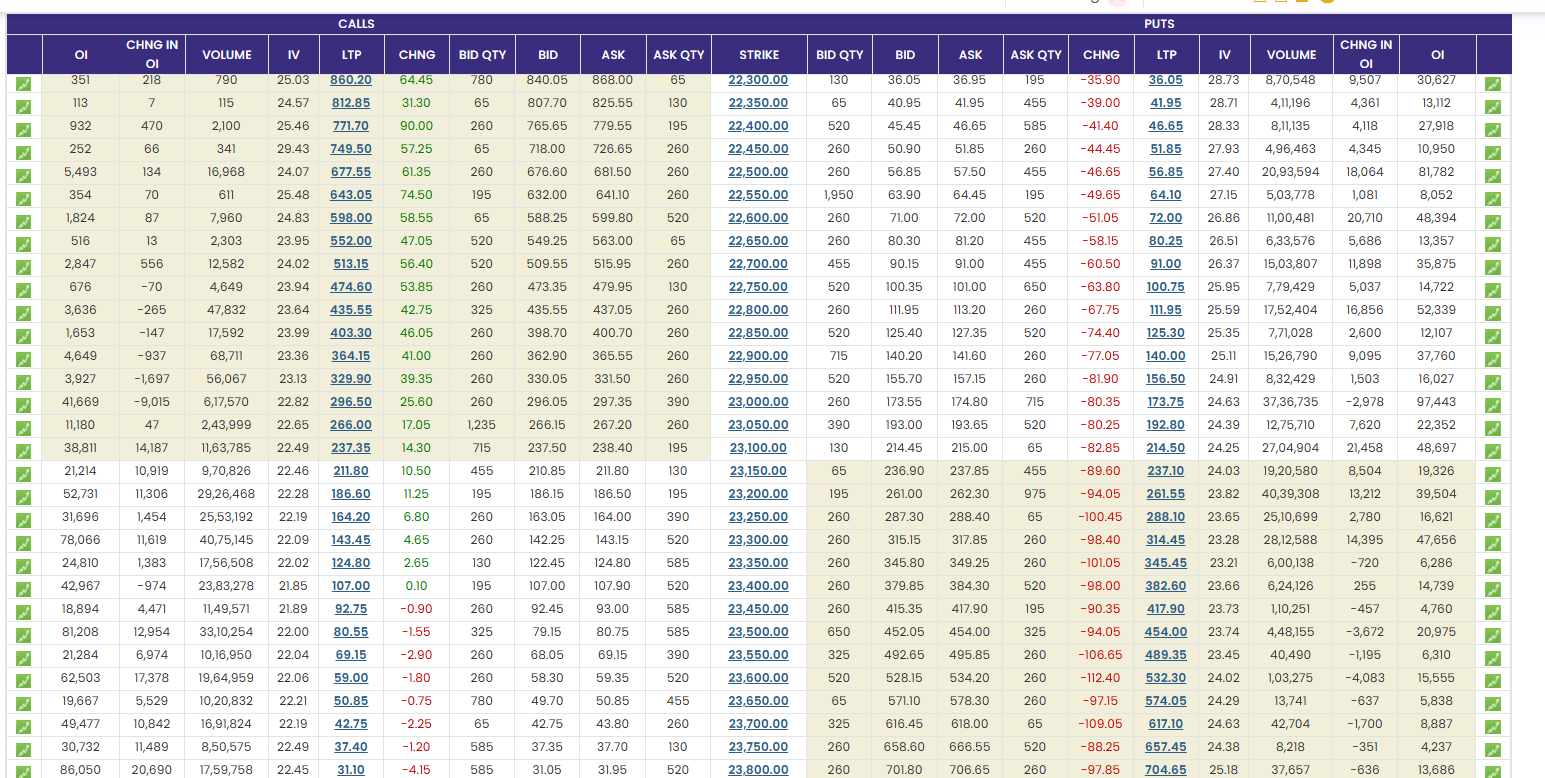
Task: Select the puts VOLUME column header
Action: [x=1291, y=55]
